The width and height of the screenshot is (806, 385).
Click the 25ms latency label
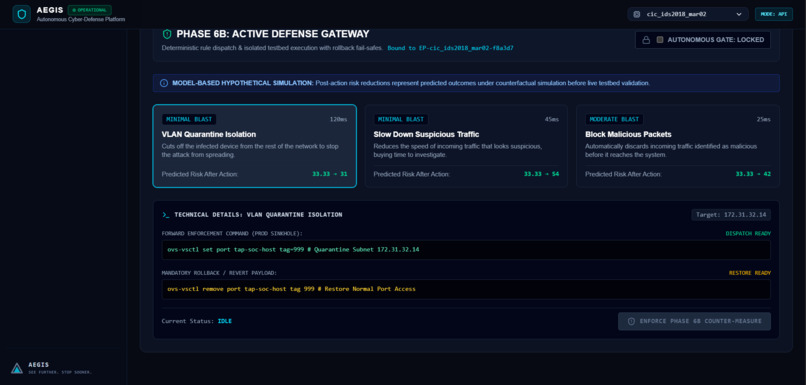pos(763,120)
